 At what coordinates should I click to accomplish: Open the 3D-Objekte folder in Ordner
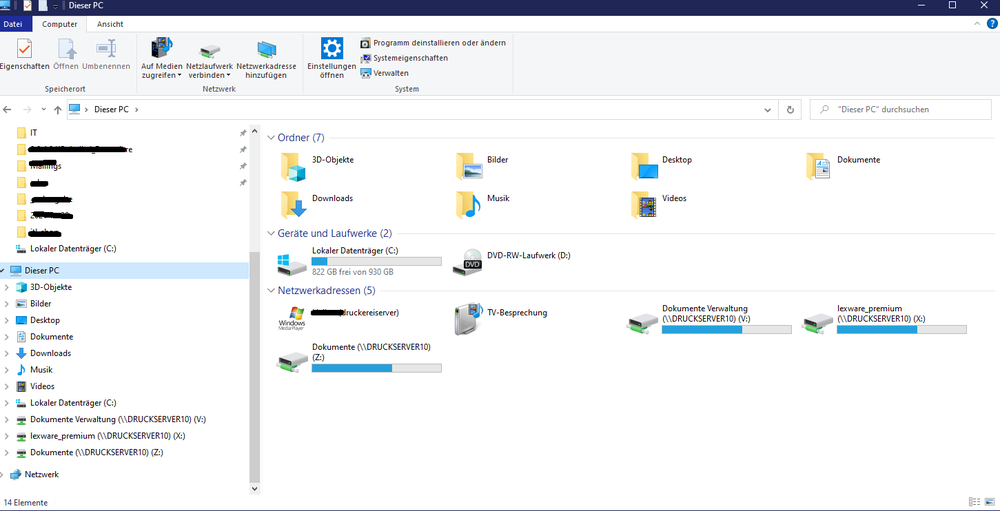click(x=294, y=166)
